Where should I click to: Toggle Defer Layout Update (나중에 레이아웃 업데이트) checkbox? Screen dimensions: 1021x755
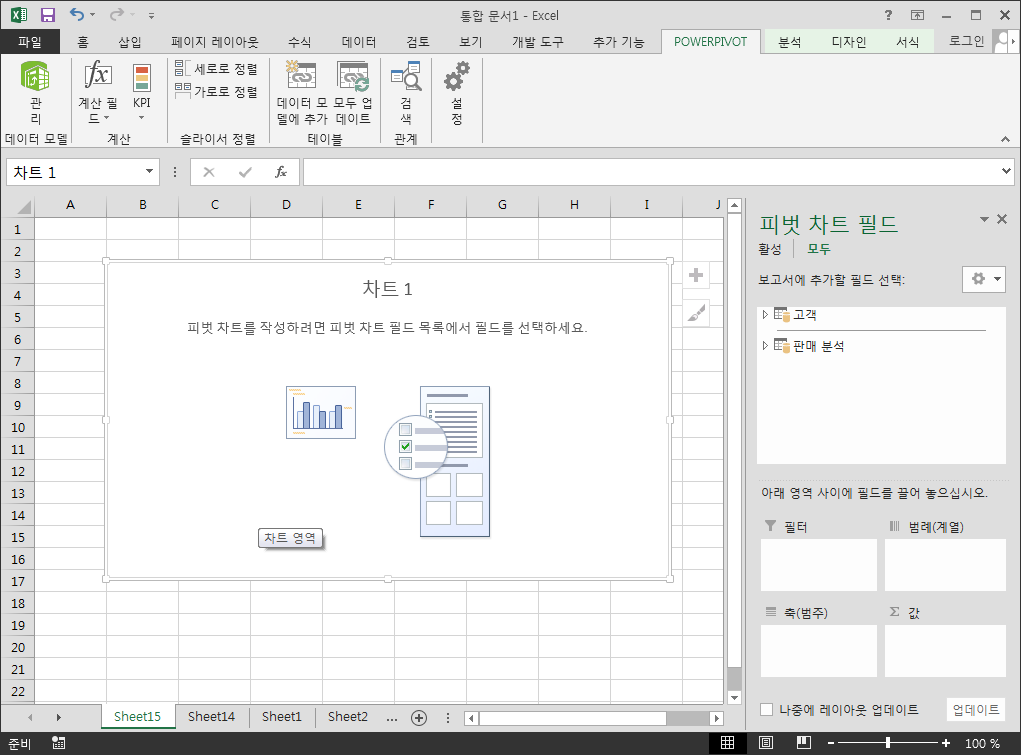(x=767, y=709)
